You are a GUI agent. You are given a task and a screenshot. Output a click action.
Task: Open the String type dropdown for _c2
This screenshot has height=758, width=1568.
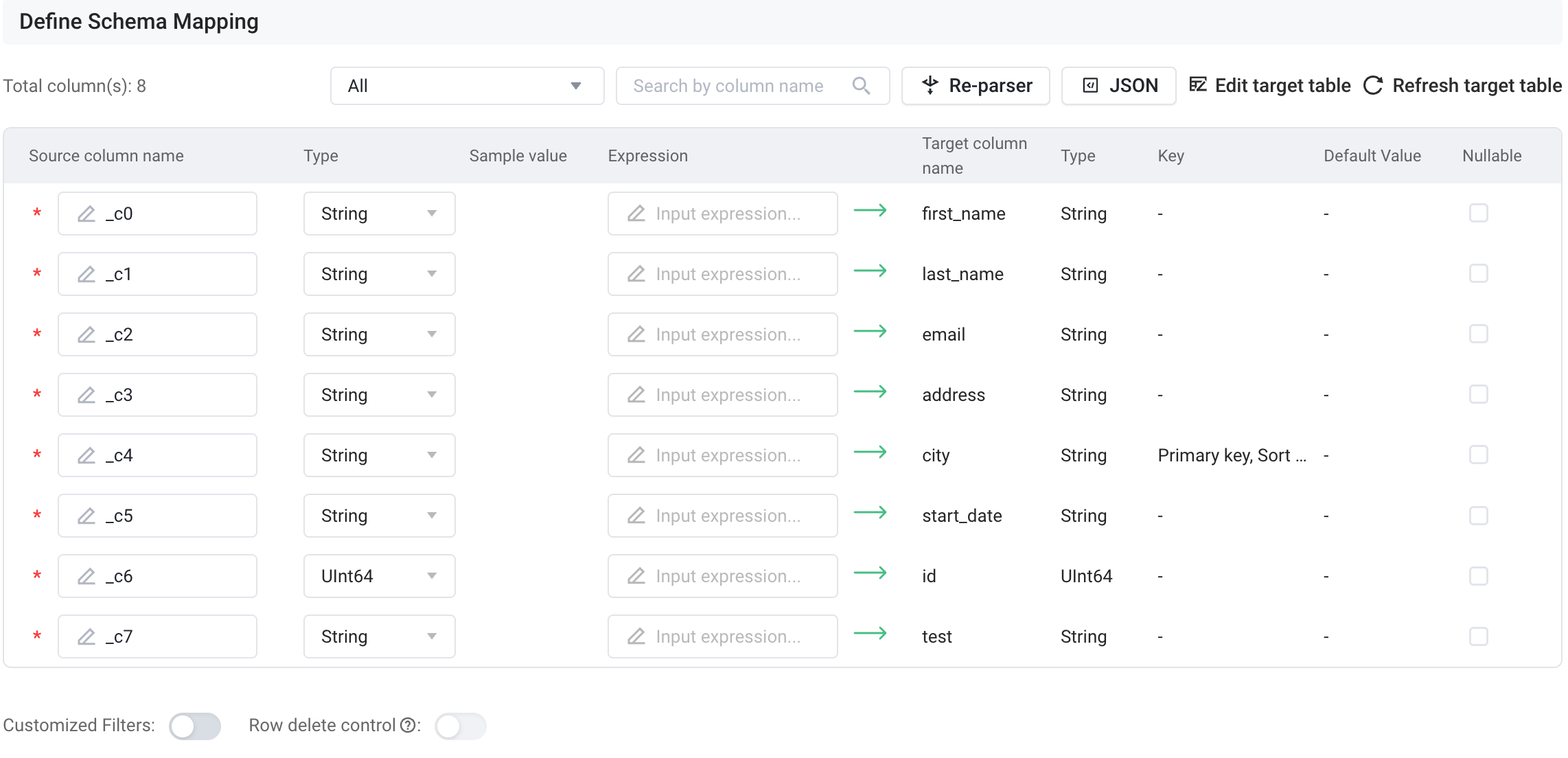coord(379,334)
